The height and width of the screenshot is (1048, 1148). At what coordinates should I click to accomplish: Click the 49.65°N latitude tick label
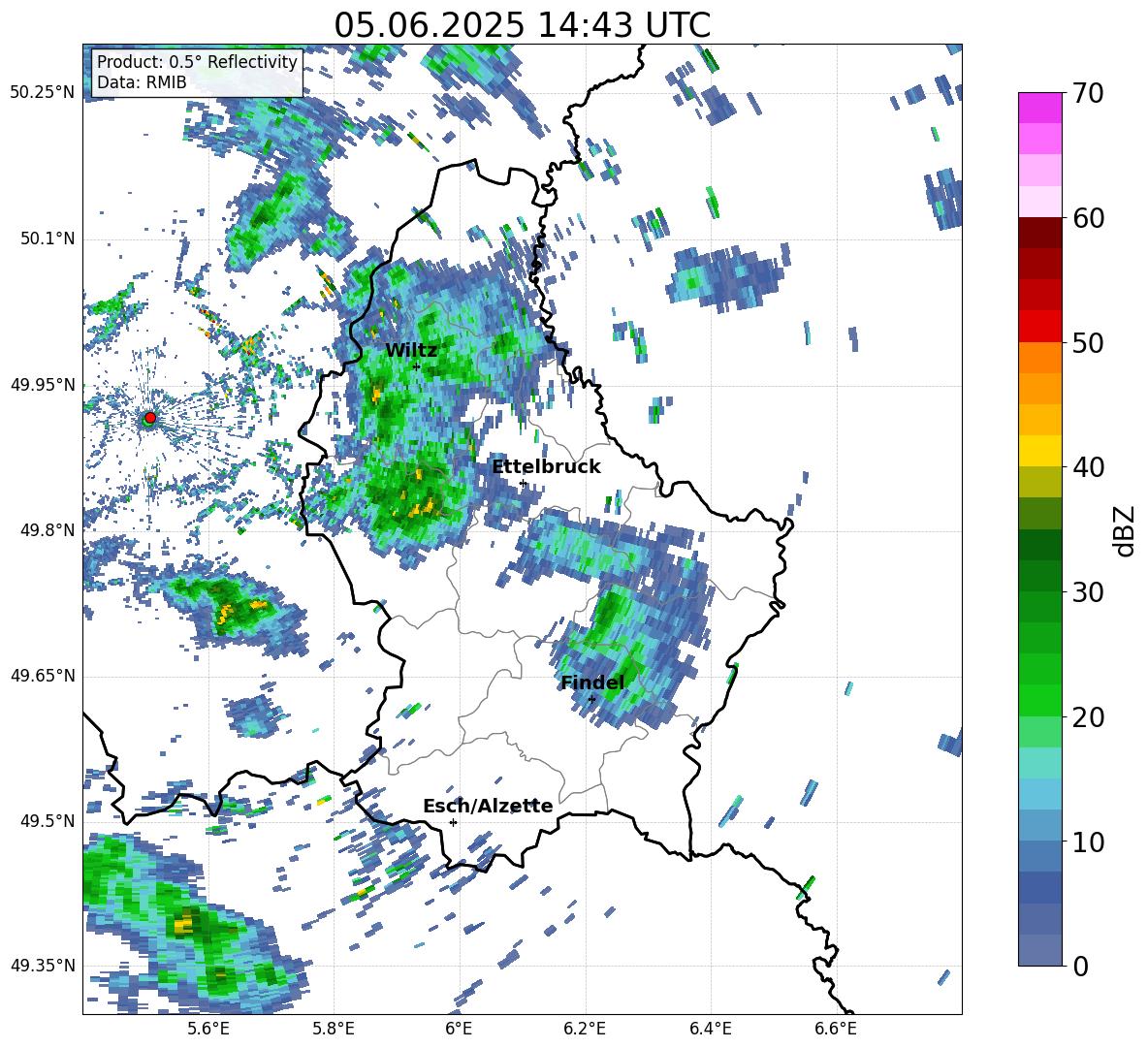(x=43, y=675)
